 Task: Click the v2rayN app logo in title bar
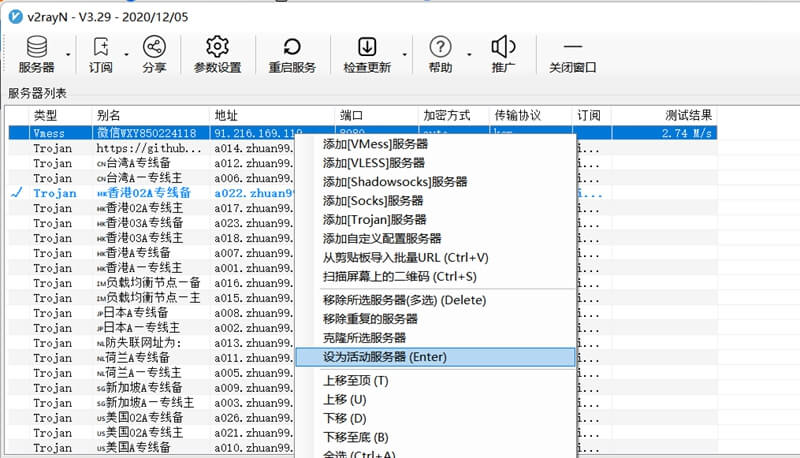pos(15,17)
